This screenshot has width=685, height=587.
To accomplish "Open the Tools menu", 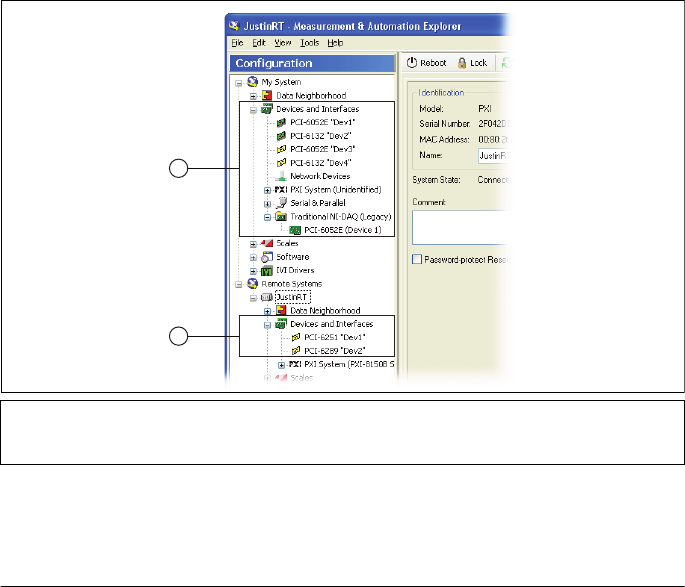I will (x=309, y=43).
